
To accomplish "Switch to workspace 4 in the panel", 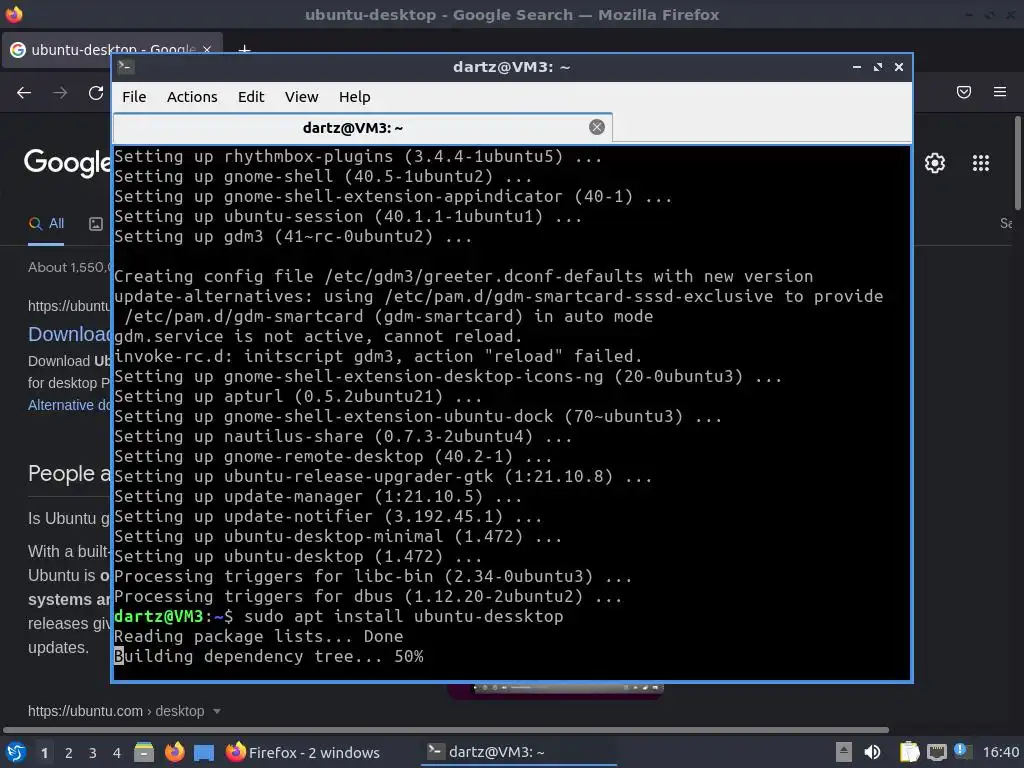I will tap(117, 753).
